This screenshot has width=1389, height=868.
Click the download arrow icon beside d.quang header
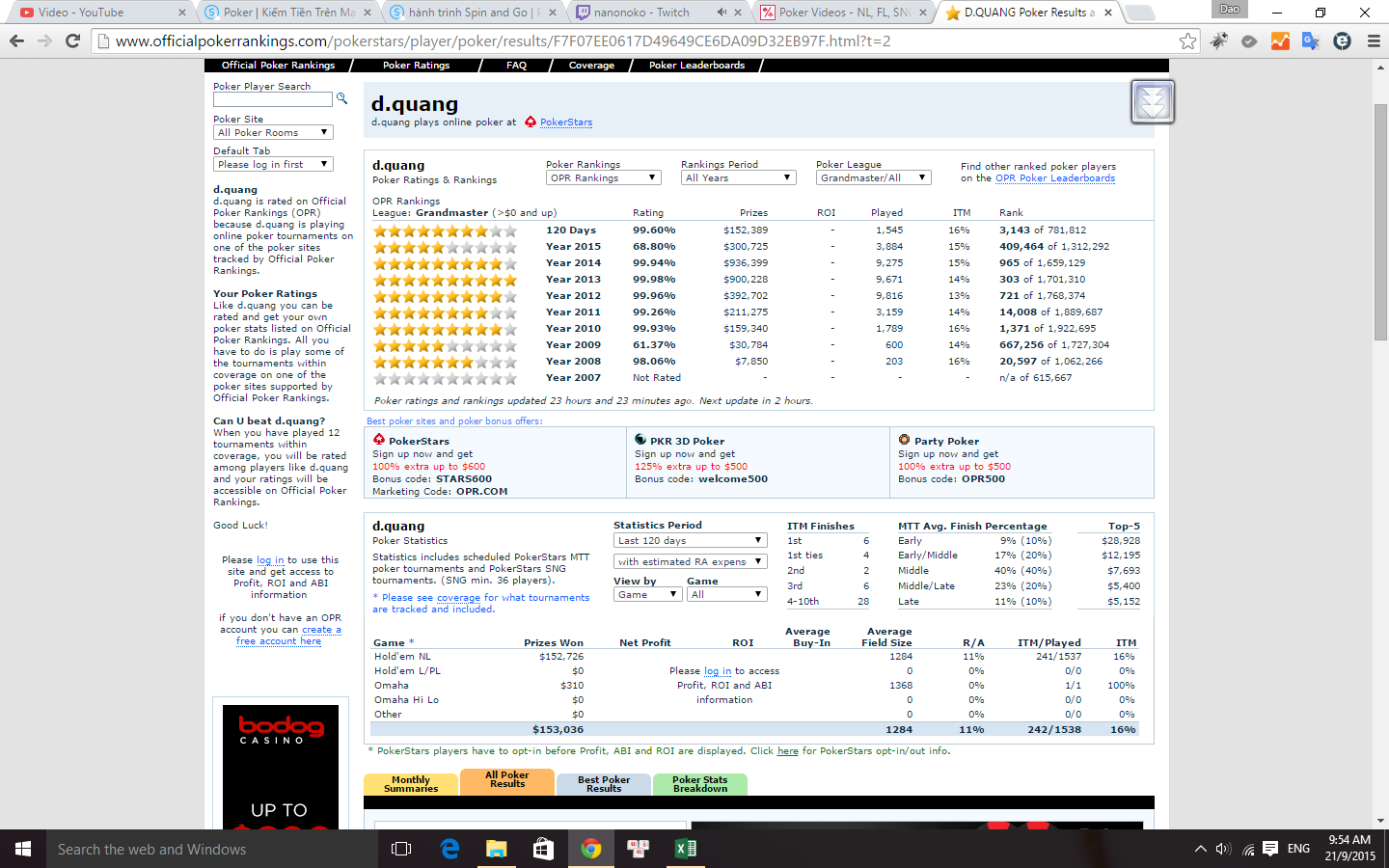tap(1152, 101)
